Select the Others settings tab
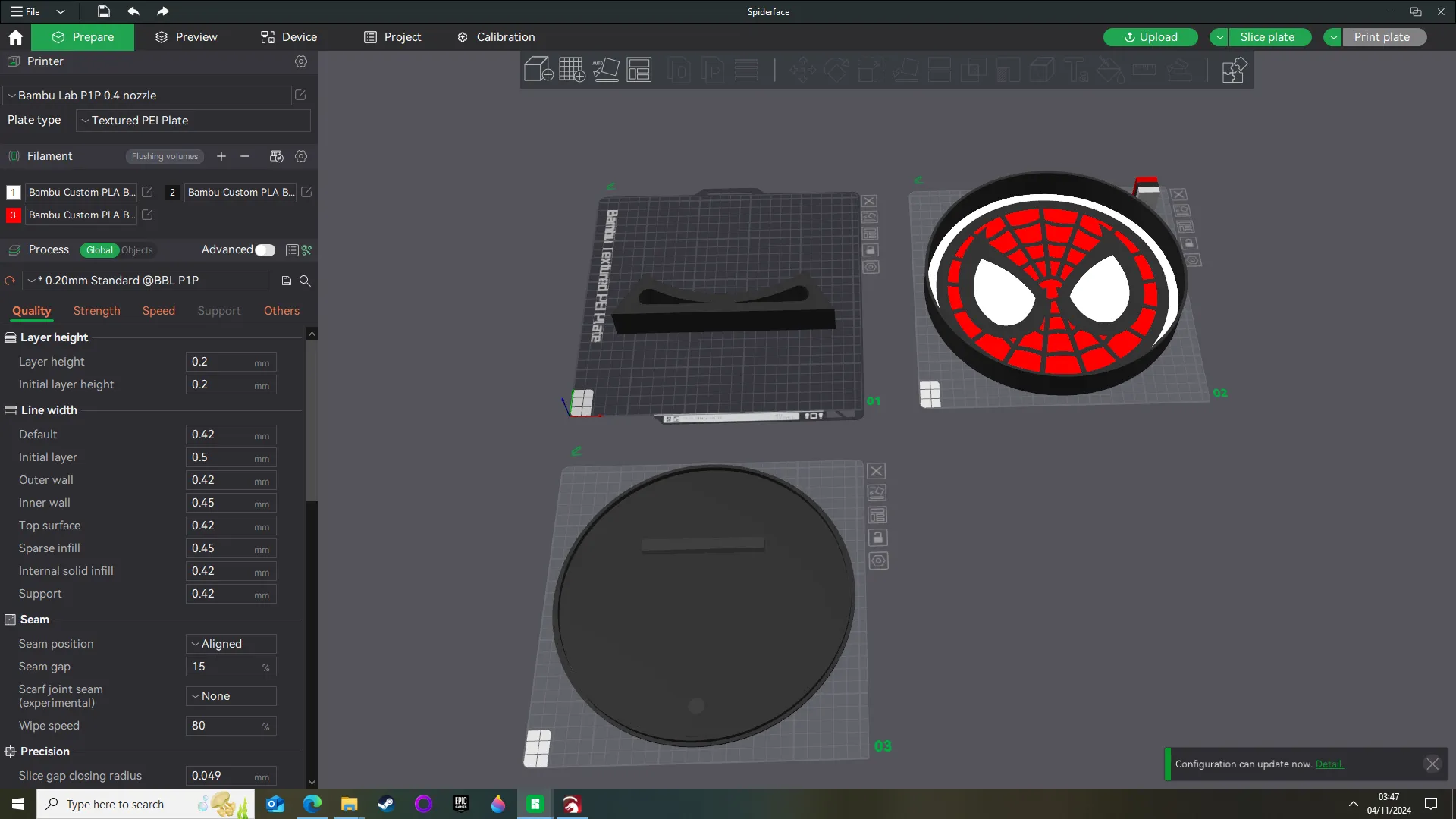The height and width of the screenshot is (819, 1456). pos(281,311)
